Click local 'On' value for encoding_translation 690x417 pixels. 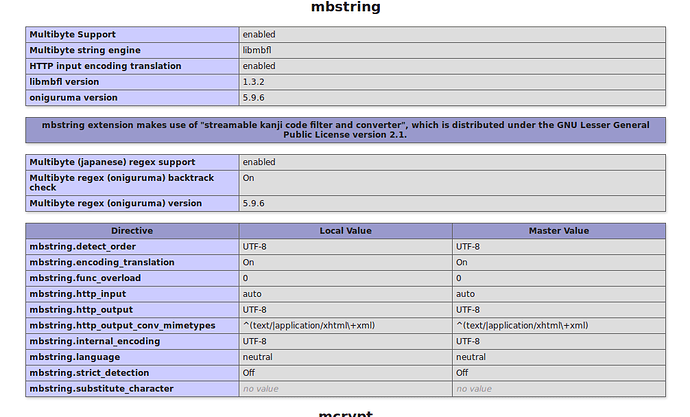(x=346, y=262)
